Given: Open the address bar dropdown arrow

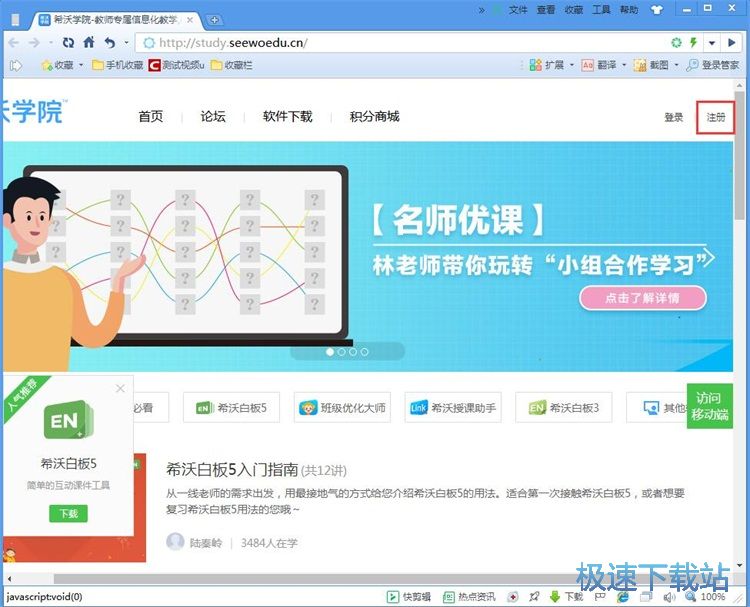Looking at the screenshot, I should click(x=712, y=43).
